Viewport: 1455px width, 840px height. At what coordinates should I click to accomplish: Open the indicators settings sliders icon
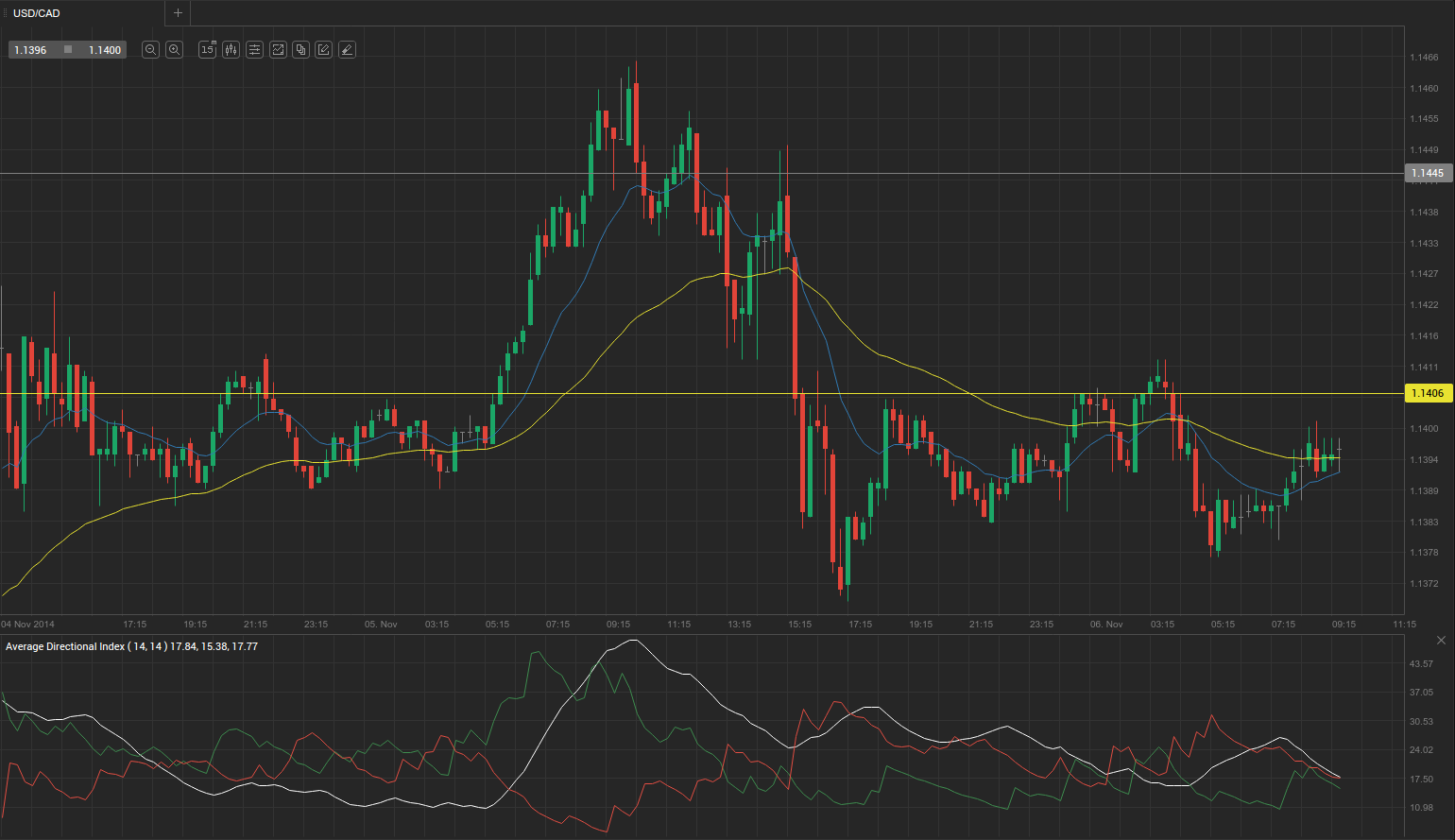point(255,50)
